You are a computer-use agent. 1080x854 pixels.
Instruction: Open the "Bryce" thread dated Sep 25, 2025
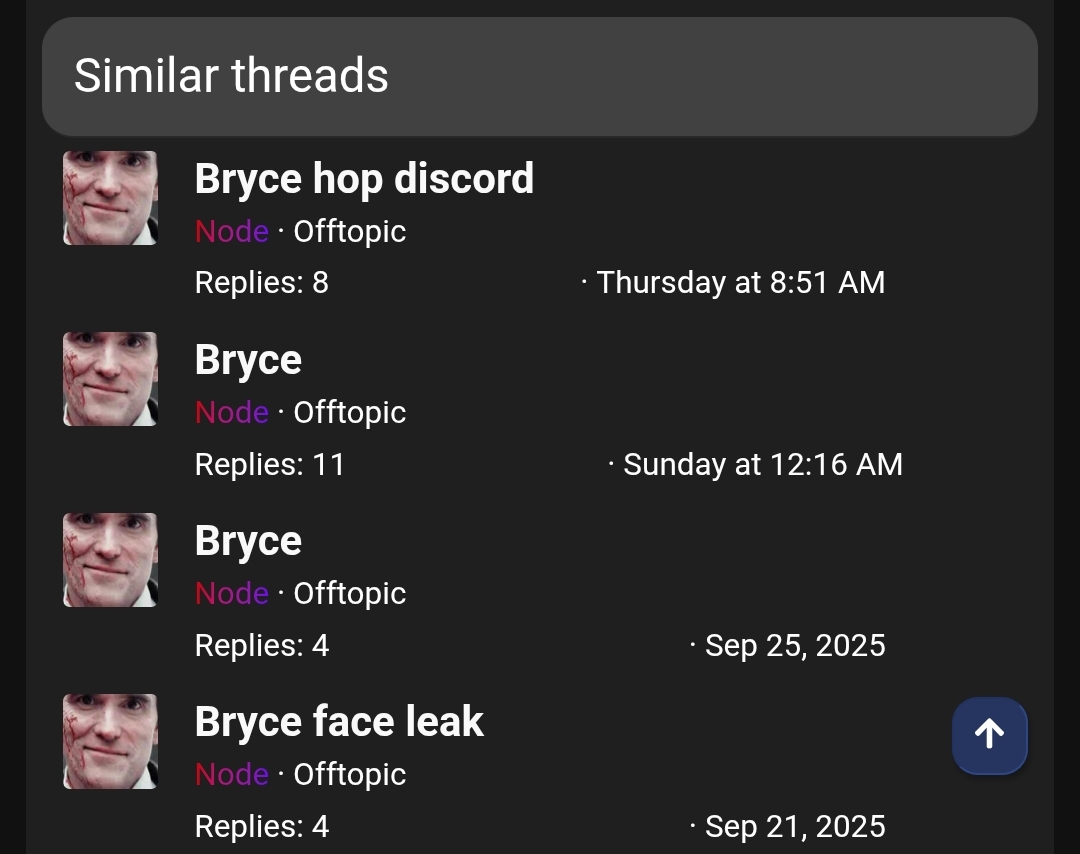[248, 541]
